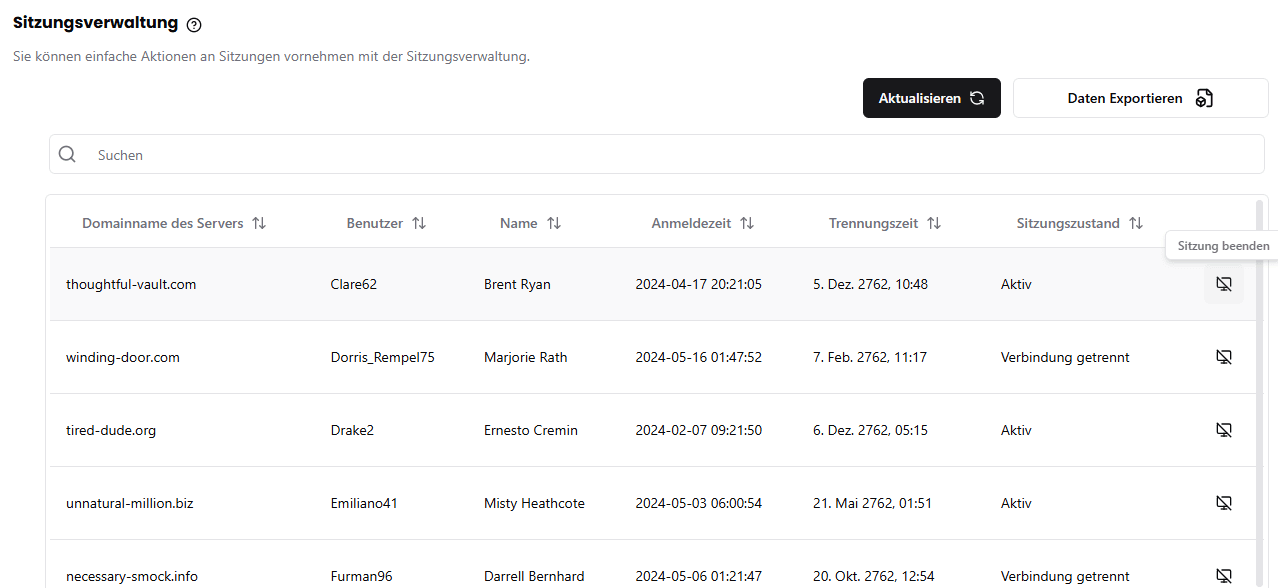
Task: Click Aktiv status of Emiliano41 row
Action: 1016,503
